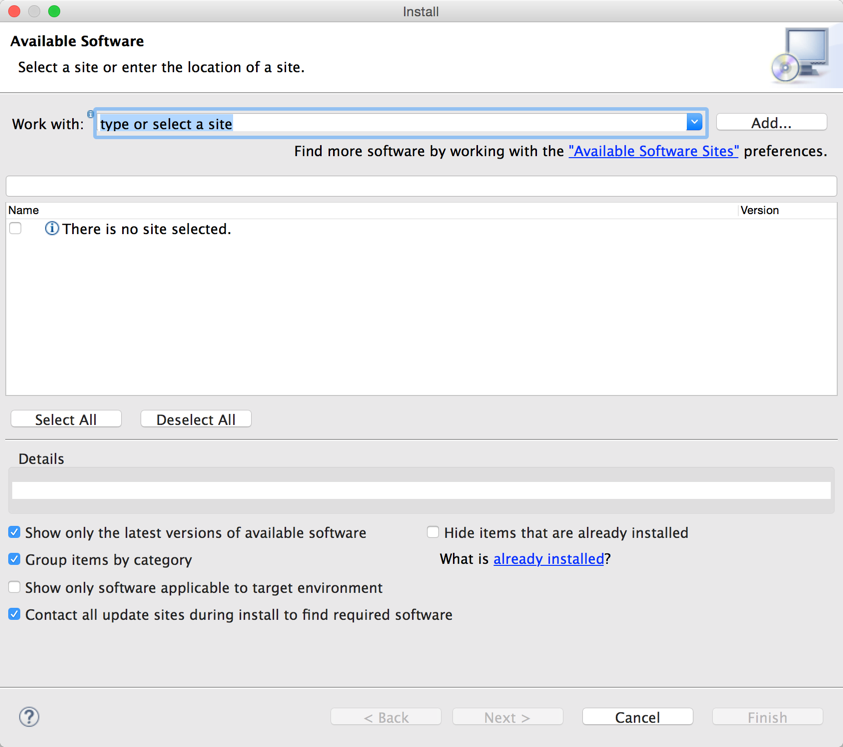Tick the checkbox next to no site selected row

click(16, 228)
